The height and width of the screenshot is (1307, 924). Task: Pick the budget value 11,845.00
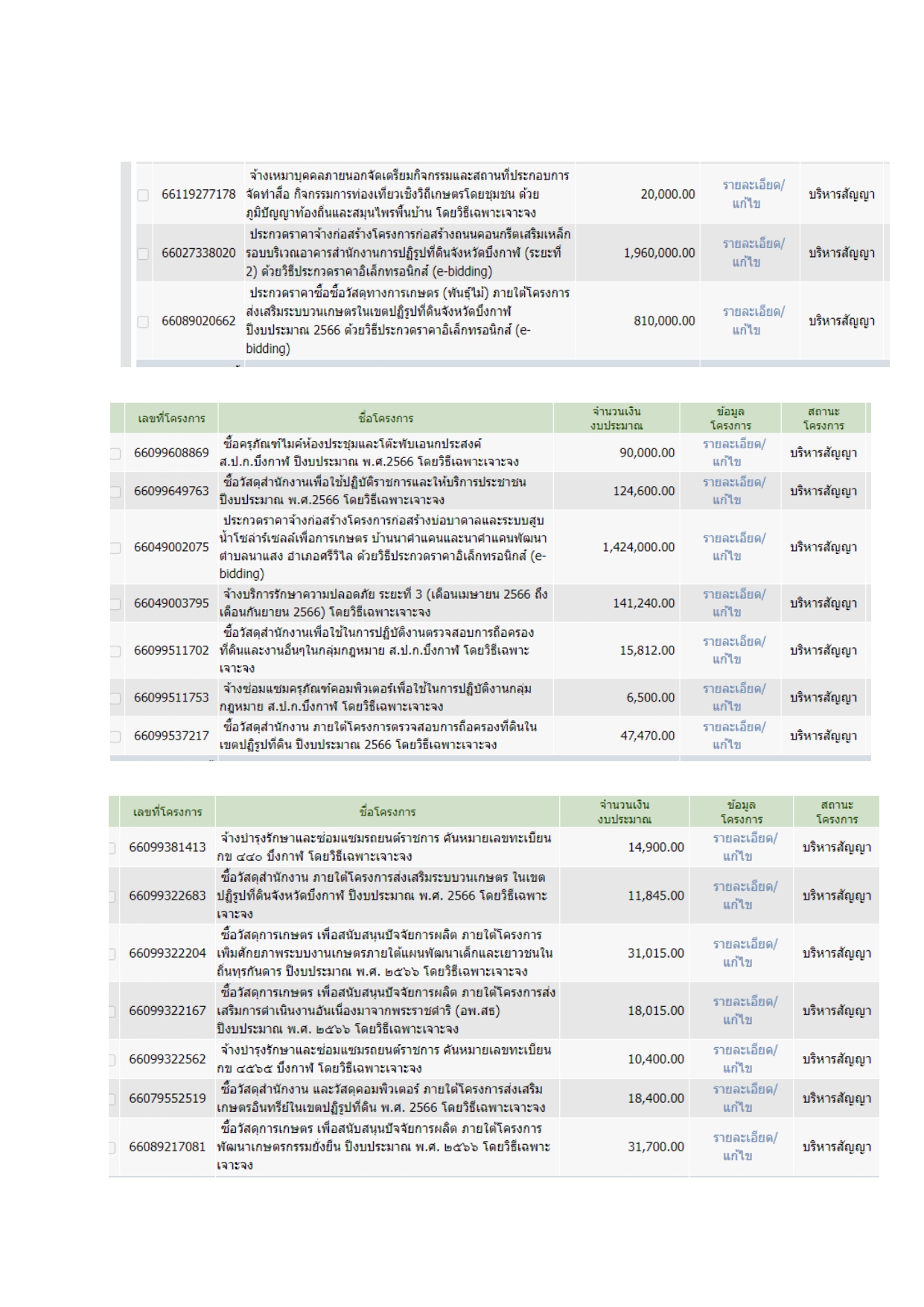tap(656, 895)
